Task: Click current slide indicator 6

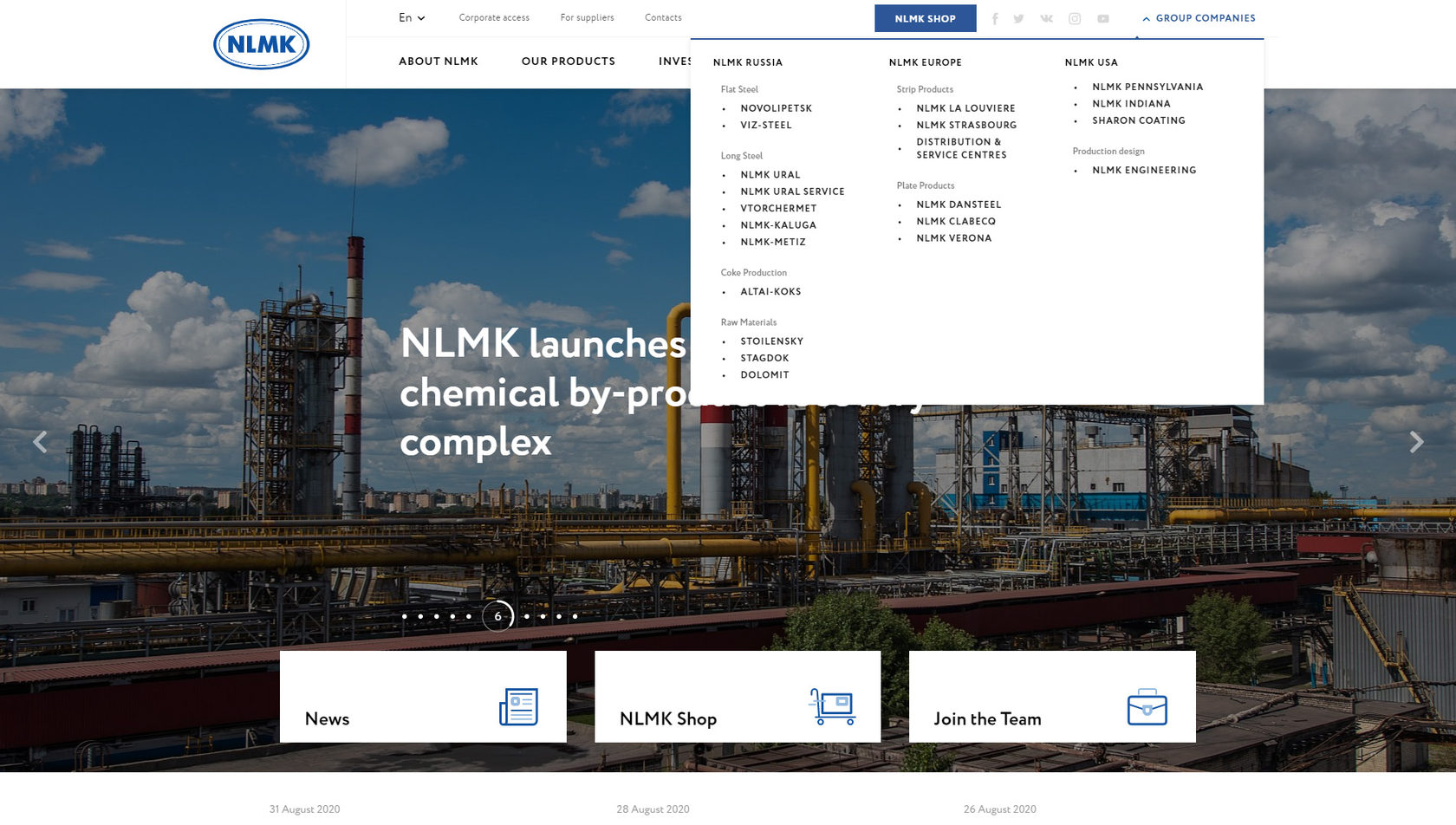Action: [x=497, y=616]
